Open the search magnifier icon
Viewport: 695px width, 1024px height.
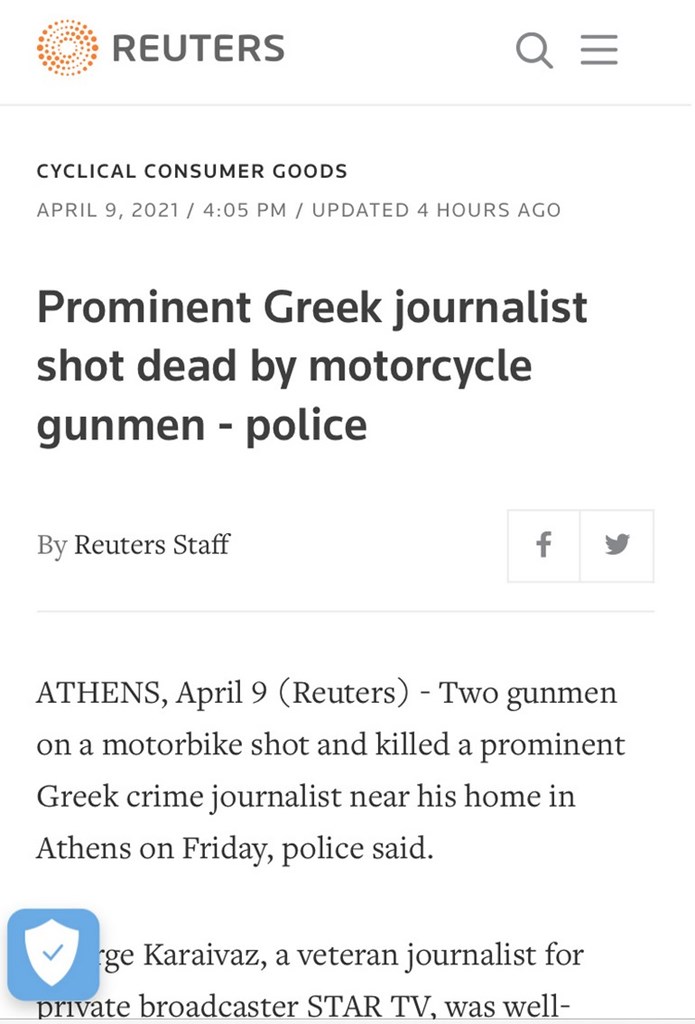tap(534, 49)
